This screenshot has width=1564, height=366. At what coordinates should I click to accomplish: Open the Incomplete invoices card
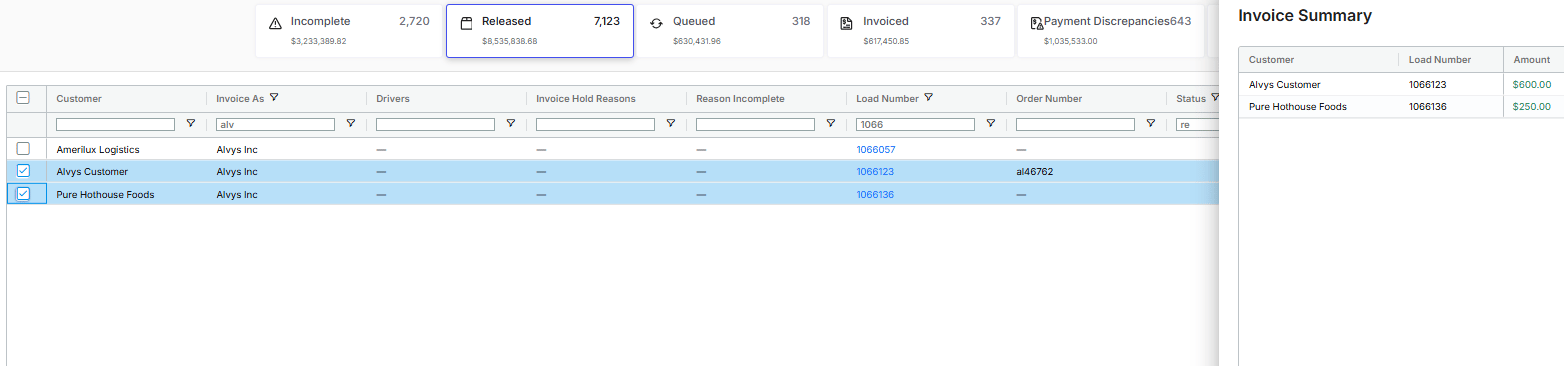click(x=349, y=31)
